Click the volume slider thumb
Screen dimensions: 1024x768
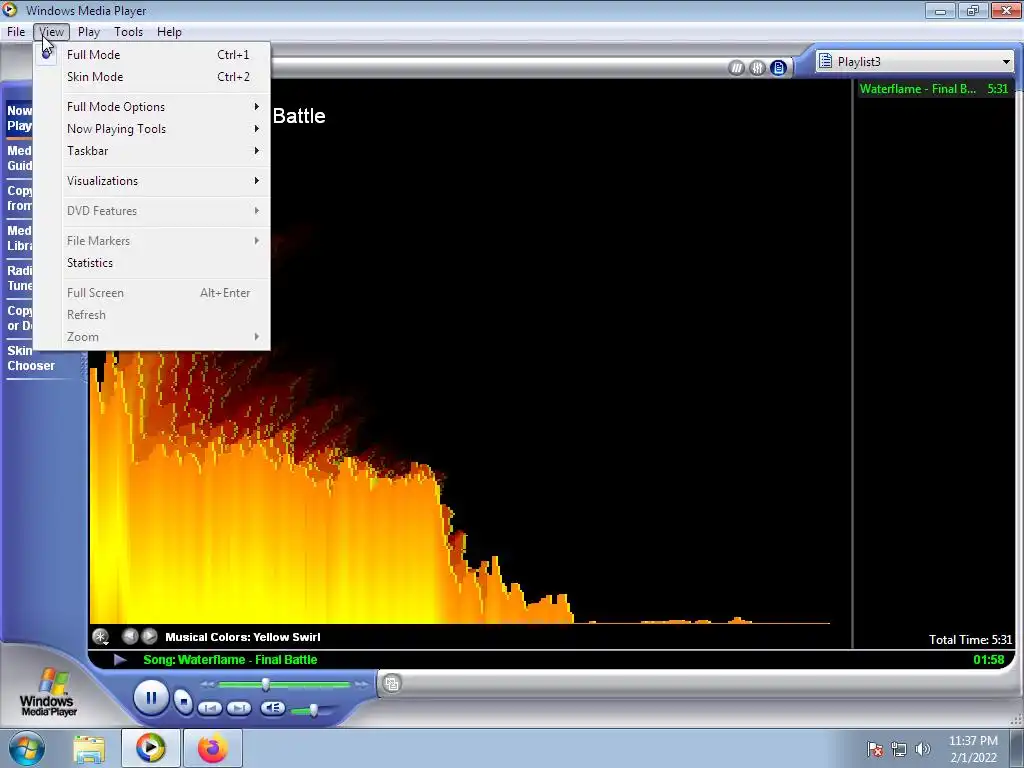pyautogui.click(x=313, y=710)
